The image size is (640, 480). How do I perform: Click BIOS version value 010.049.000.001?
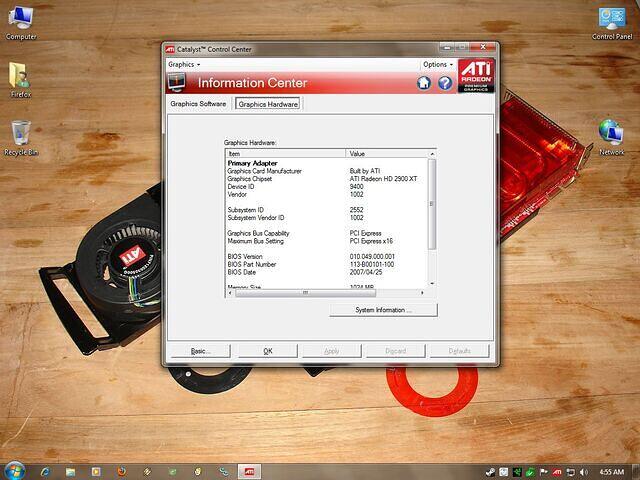(x=372, y=256)
